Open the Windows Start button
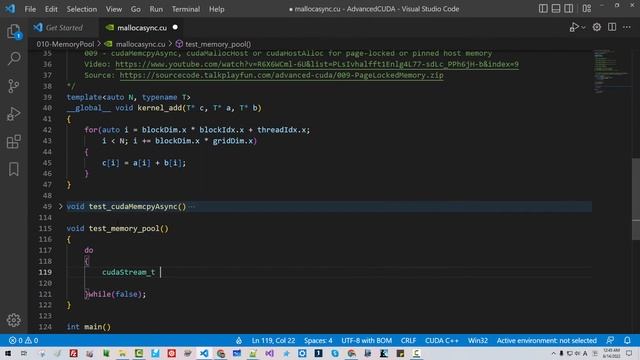 [8, 353]
